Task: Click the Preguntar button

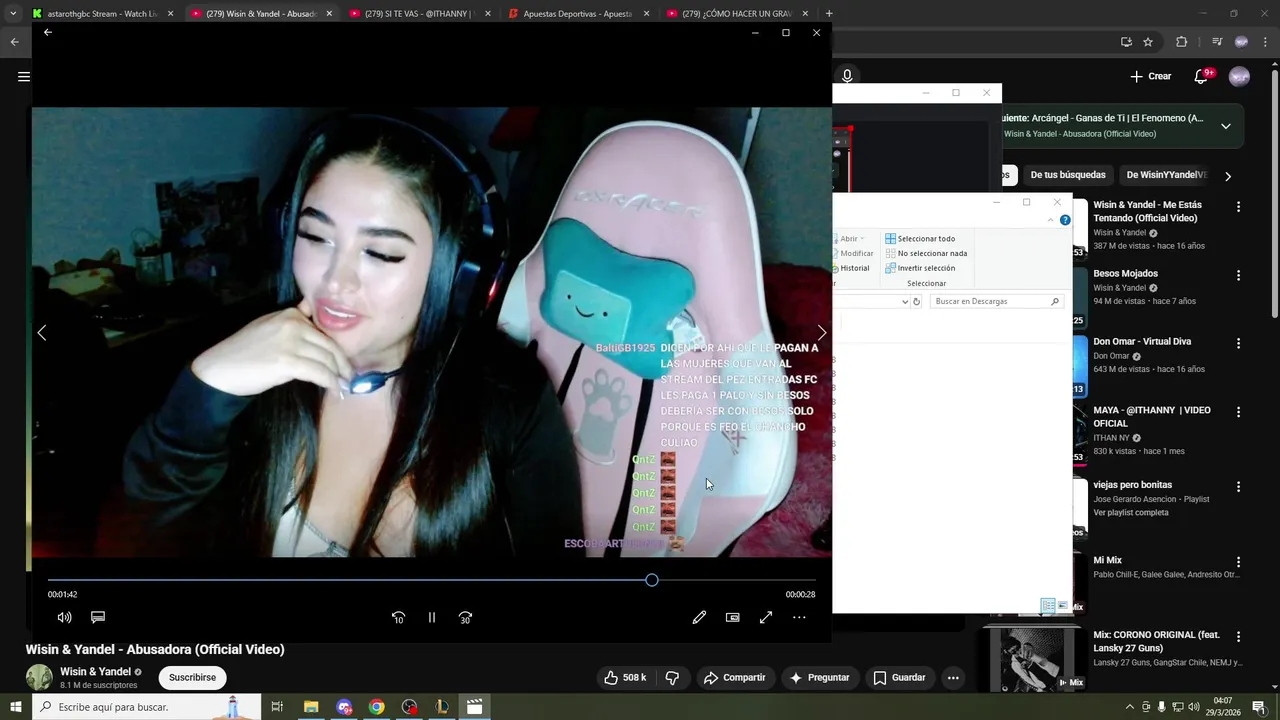Action: click(x=819, y=678)
